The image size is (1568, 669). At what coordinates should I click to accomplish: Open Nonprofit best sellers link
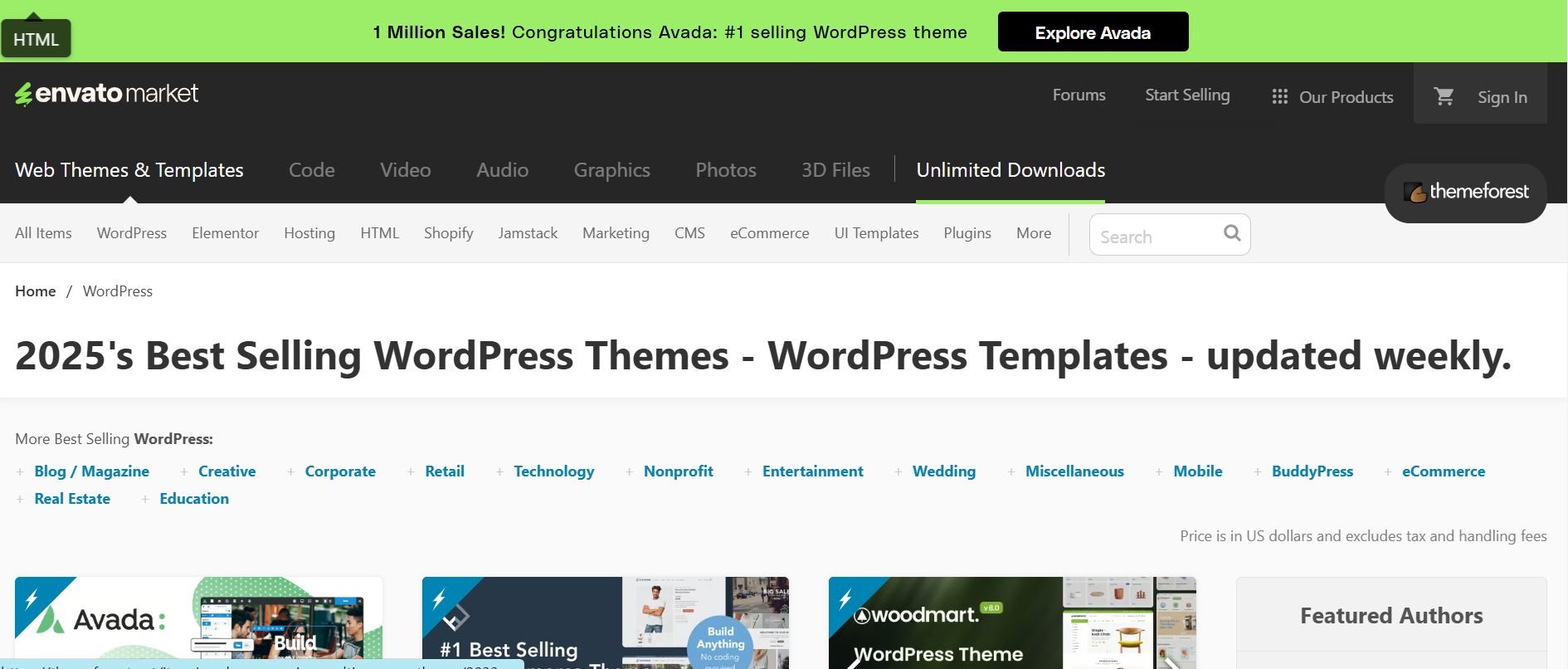click(x=679, y=471)
